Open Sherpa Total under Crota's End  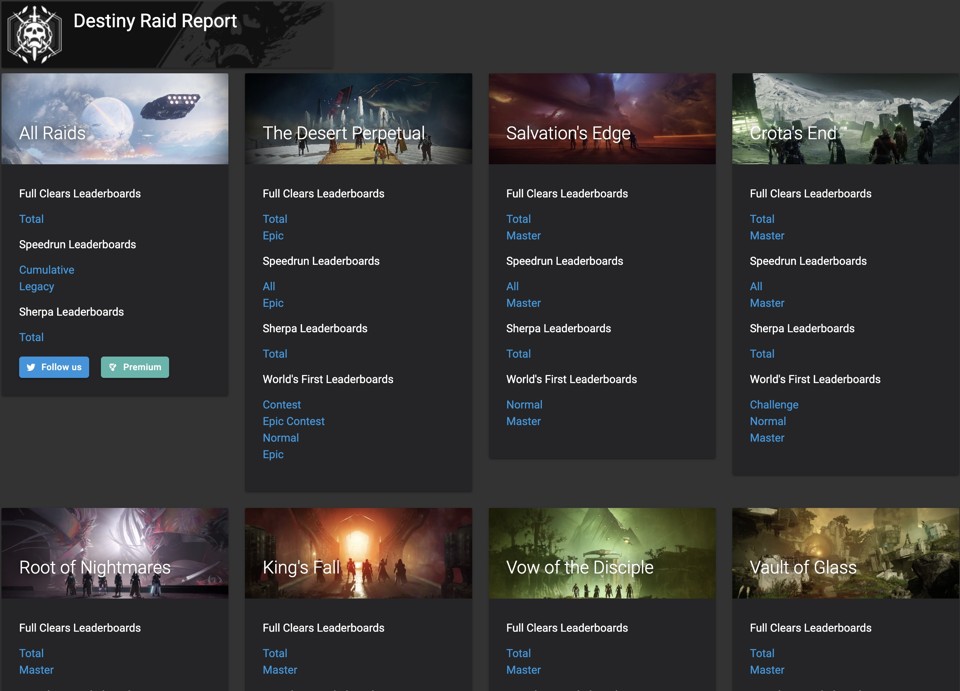762,354
